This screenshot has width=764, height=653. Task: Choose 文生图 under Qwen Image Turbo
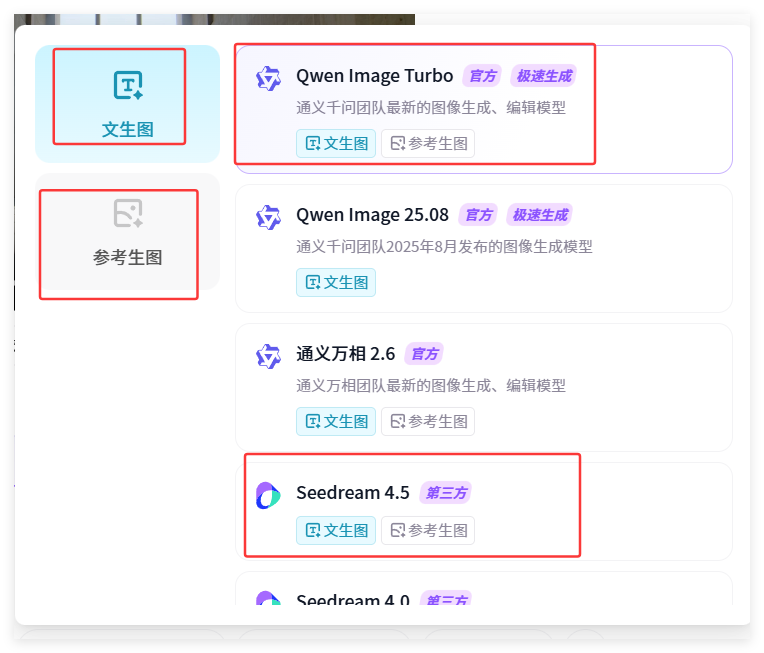(336, 143)
